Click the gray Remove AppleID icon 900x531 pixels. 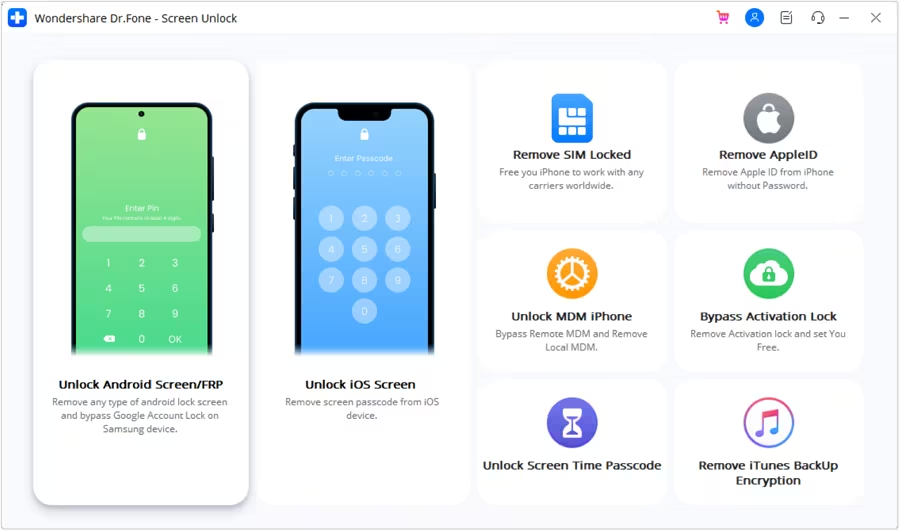[x=769, y=118]
